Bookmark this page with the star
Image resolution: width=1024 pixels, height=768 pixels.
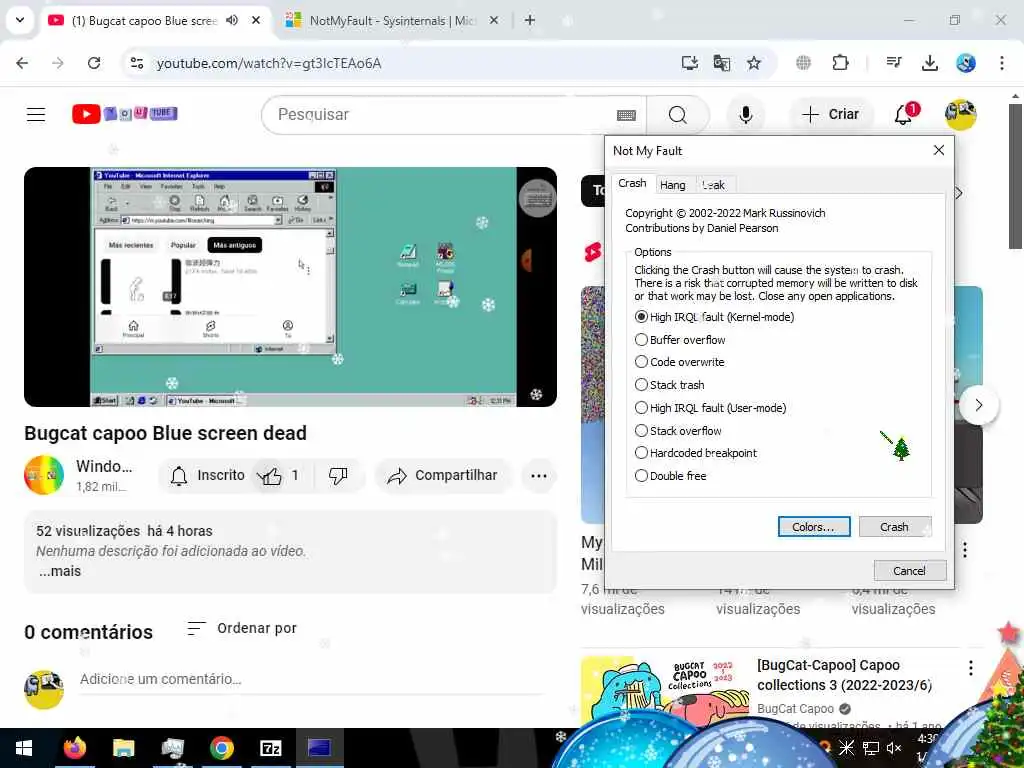coord(754,63)
